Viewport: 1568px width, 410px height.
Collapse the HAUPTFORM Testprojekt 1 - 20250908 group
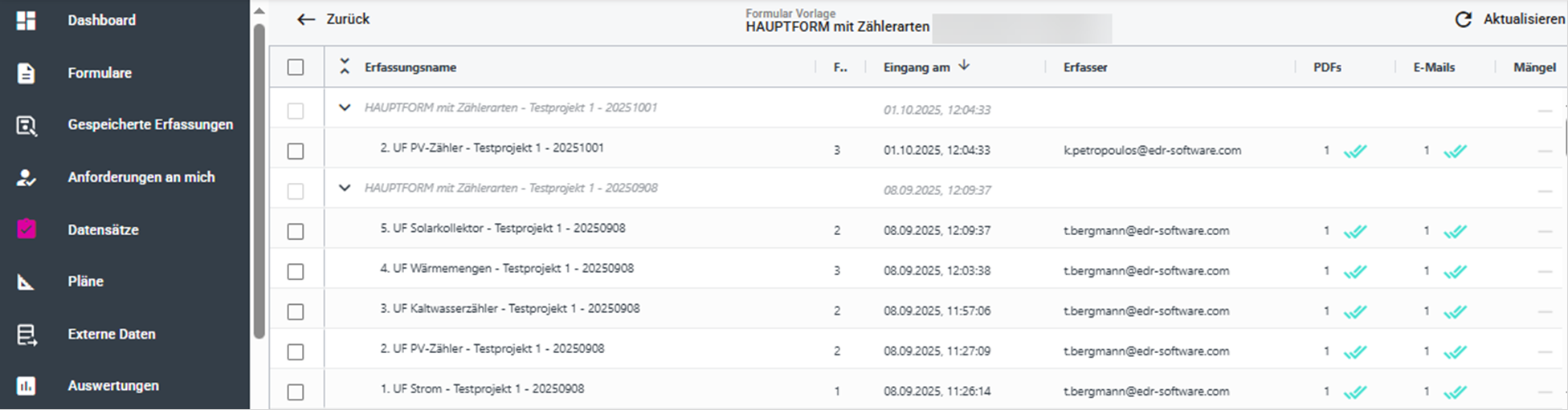click(345, 188)
